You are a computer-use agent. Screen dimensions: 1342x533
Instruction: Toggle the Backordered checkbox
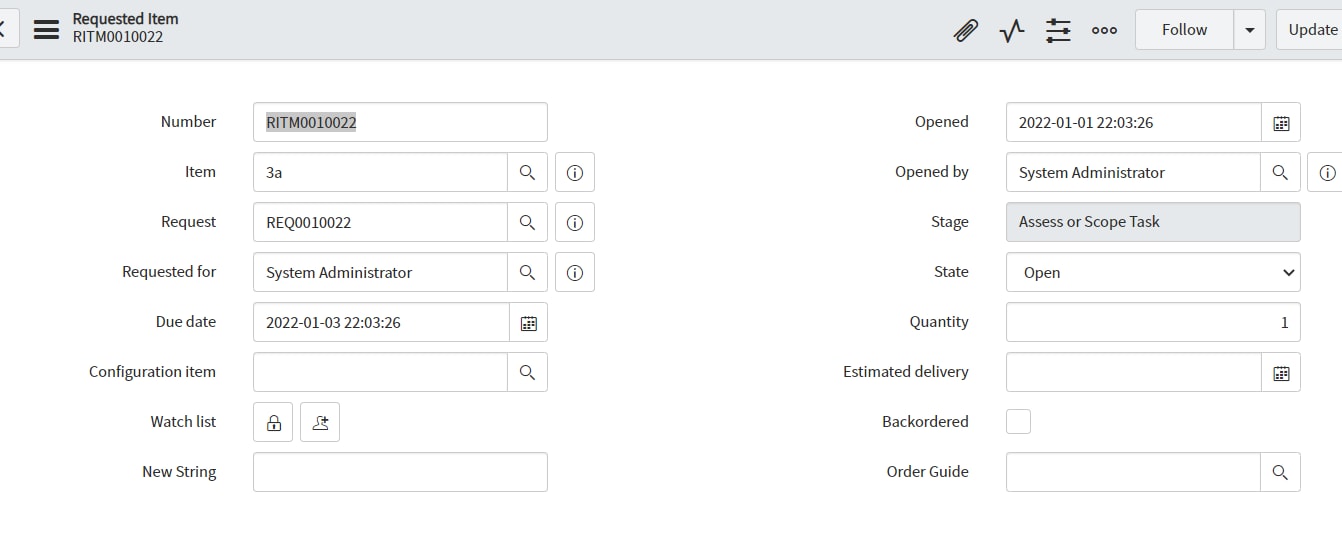[1018, 421]
